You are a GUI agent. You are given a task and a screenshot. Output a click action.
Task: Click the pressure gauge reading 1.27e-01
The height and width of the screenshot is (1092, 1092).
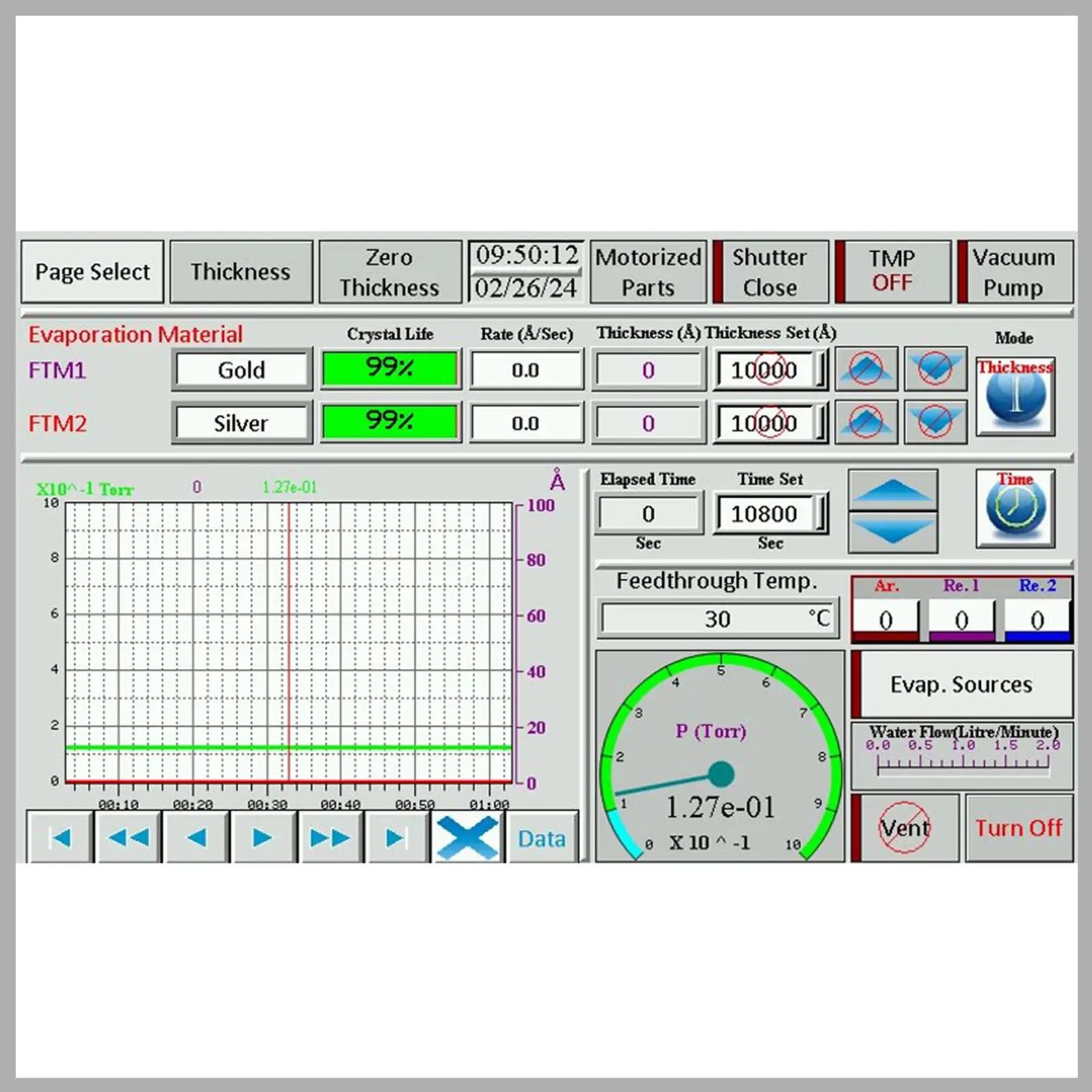tap(720, 807)
